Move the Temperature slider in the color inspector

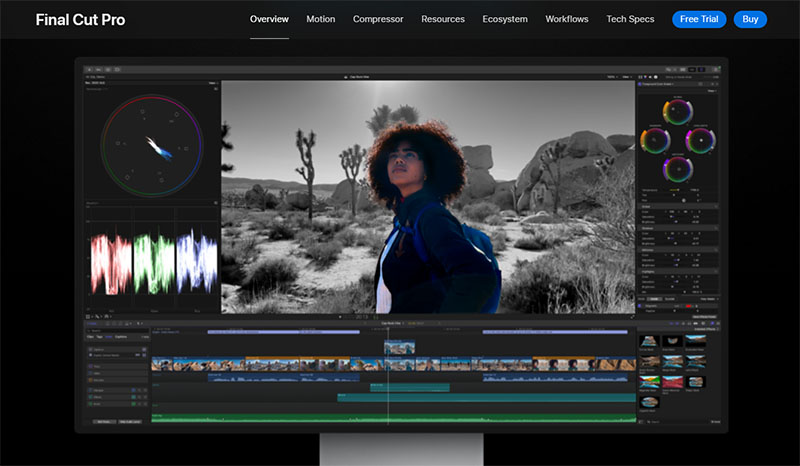pyautogui.click(x=676, y=190)
